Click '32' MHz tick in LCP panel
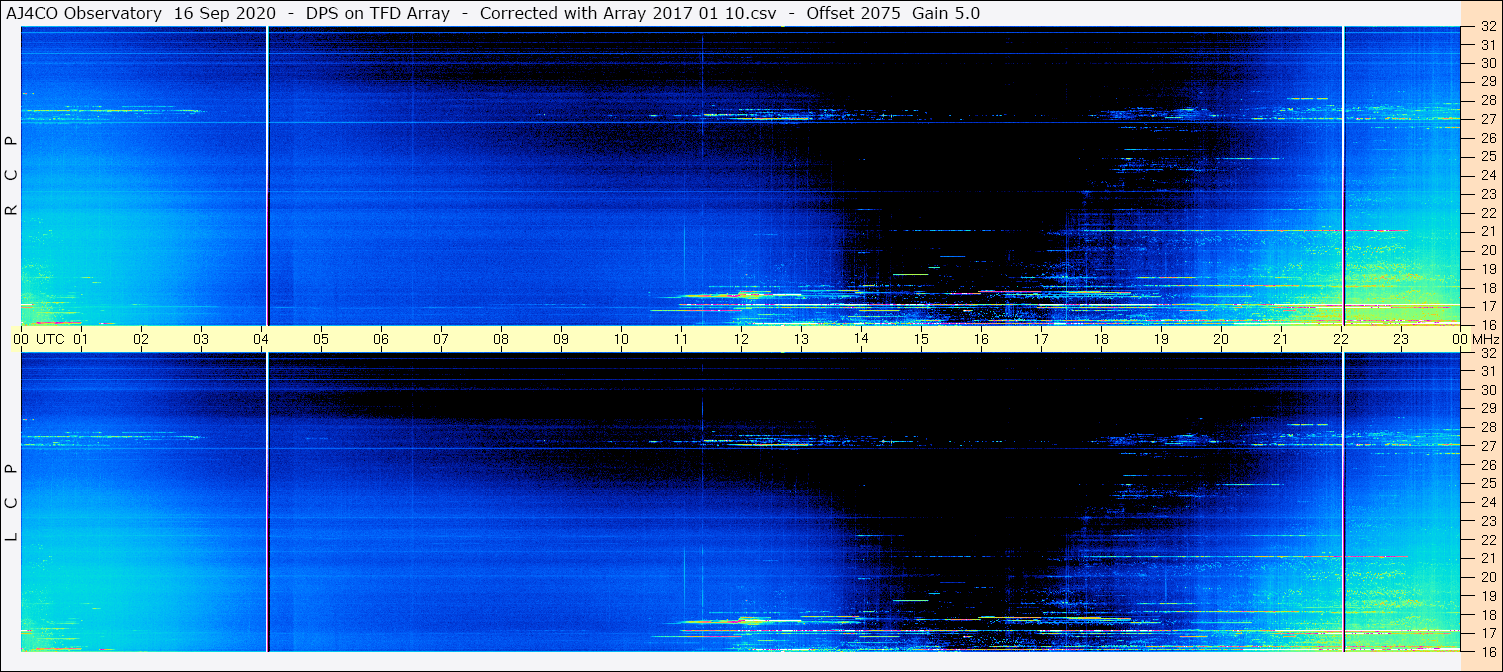The height and width of the screenshot is (672, 1503). tap(1488, 353)
